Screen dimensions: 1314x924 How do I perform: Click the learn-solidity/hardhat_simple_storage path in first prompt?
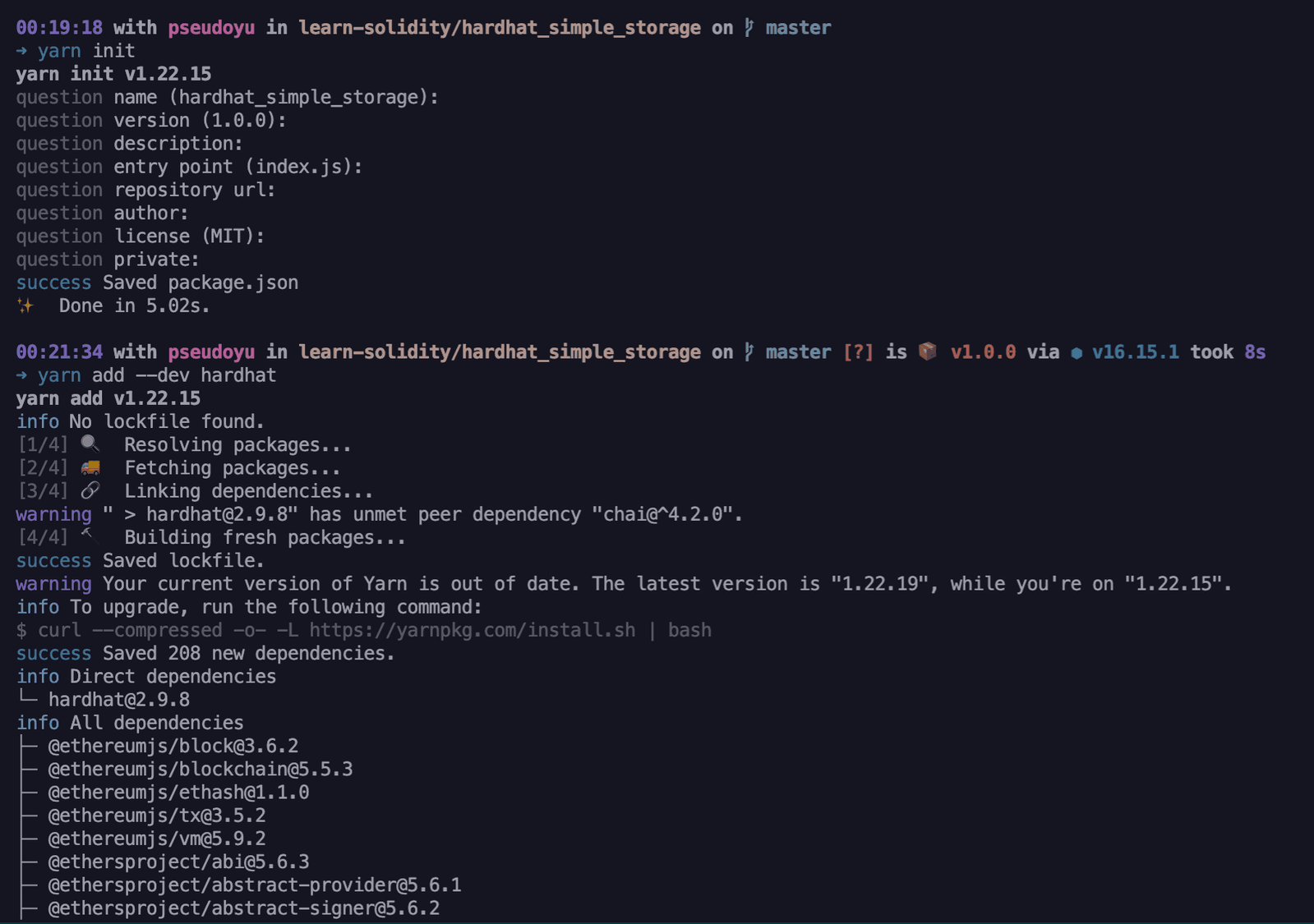(500, 28)
